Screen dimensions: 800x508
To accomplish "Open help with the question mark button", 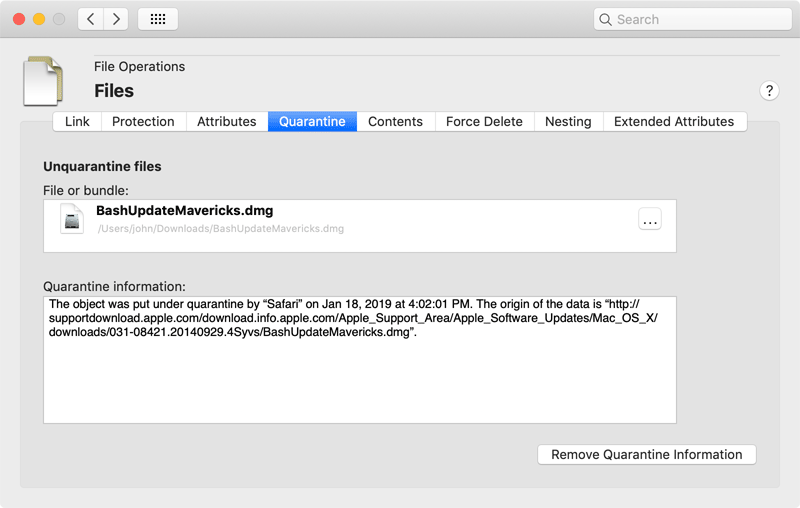I will [769, 91].
